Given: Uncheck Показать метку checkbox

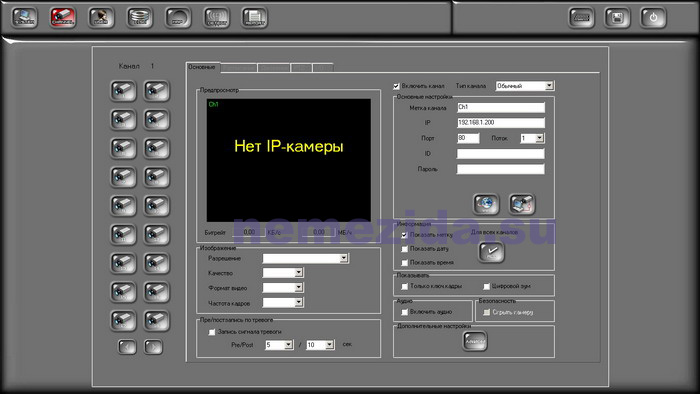Looking at the screenshot, I should pyautogui.click(x=404, y=235).
